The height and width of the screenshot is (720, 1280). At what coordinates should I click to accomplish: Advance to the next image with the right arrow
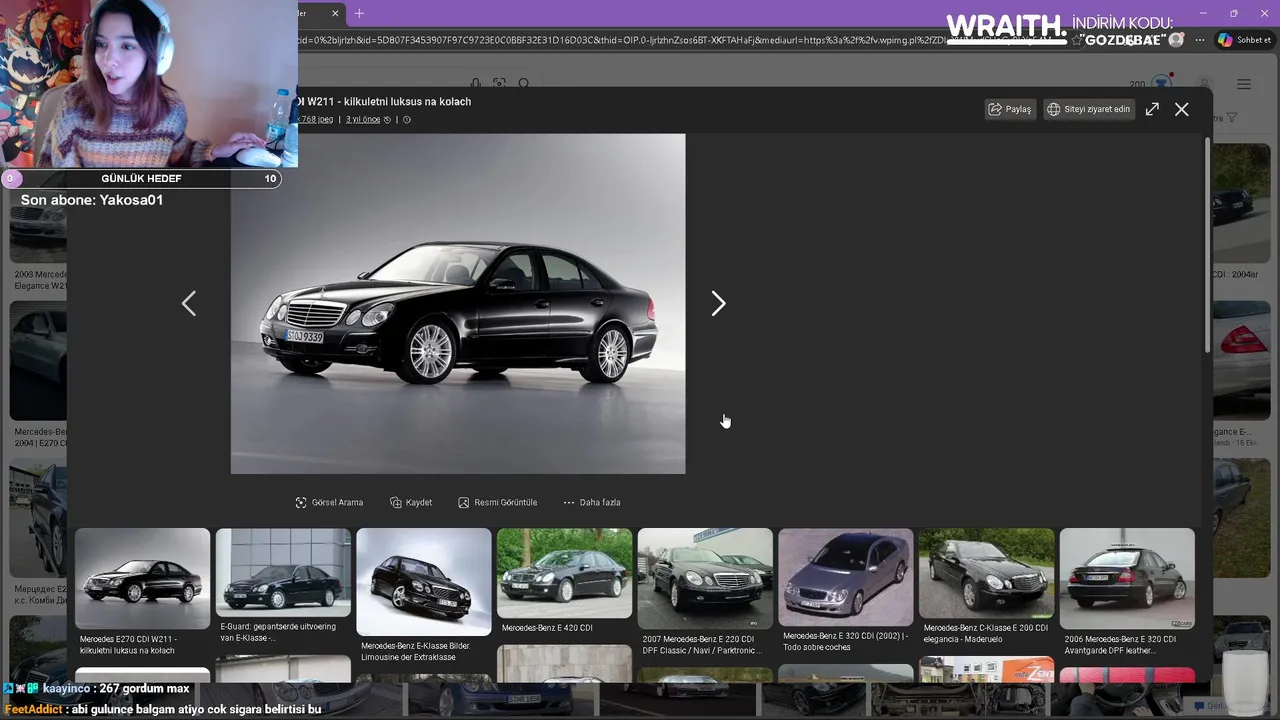pyautogui.click(x=718, y=303)
